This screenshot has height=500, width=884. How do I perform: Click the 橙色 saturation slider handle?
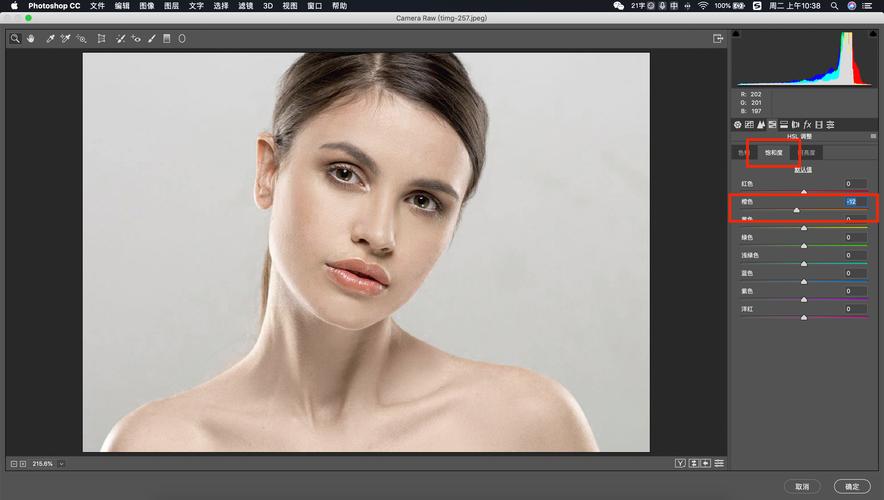[796, 210]
